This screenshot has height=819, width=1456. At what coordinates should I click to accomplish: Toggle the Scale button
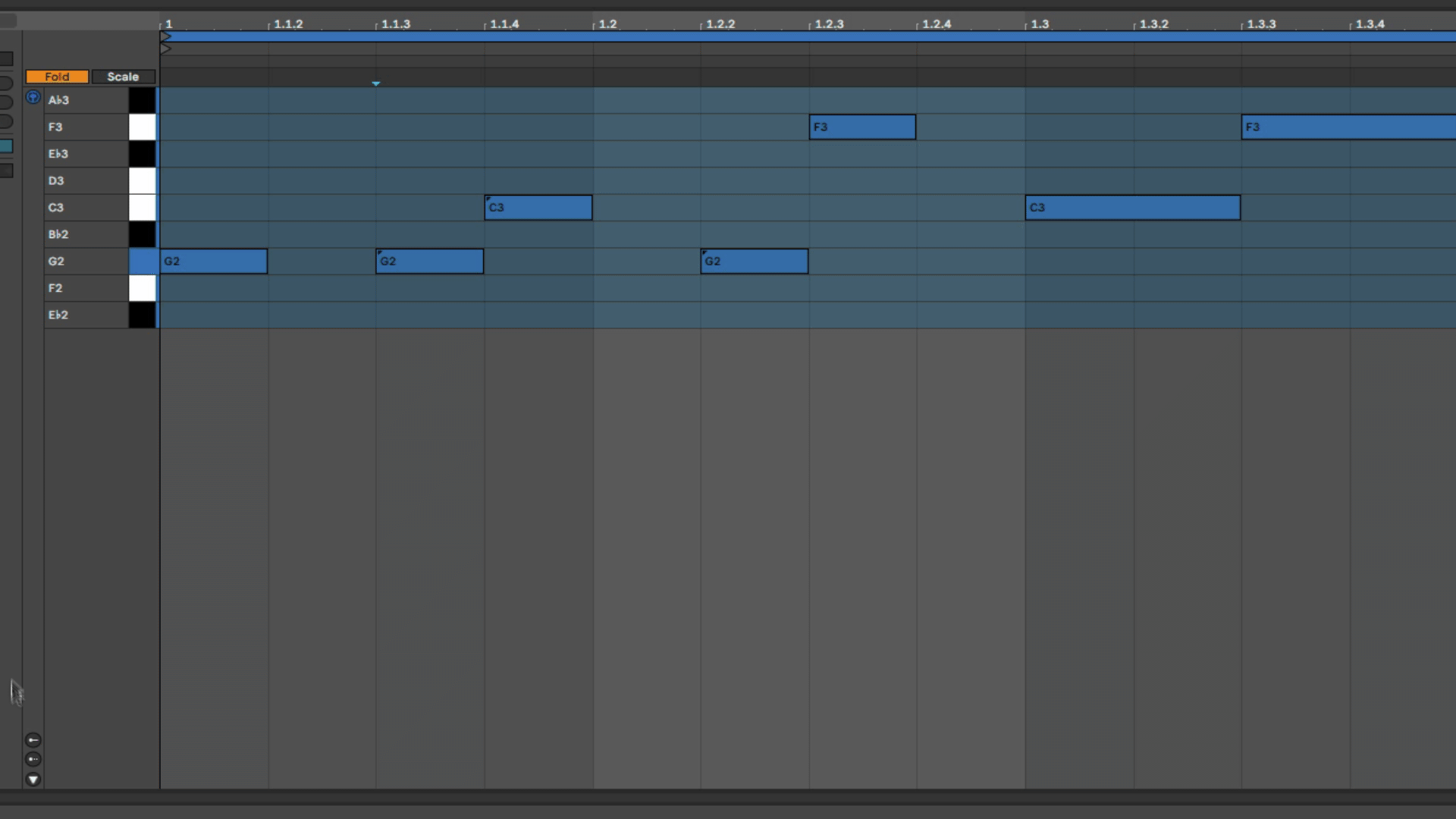123,77
